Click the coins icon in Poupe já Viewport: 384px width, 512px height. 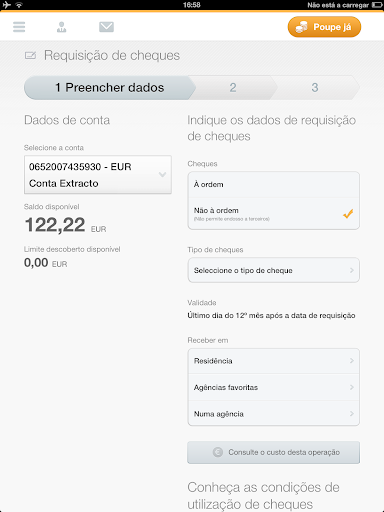pyautogui.click(x=301, y=27)
